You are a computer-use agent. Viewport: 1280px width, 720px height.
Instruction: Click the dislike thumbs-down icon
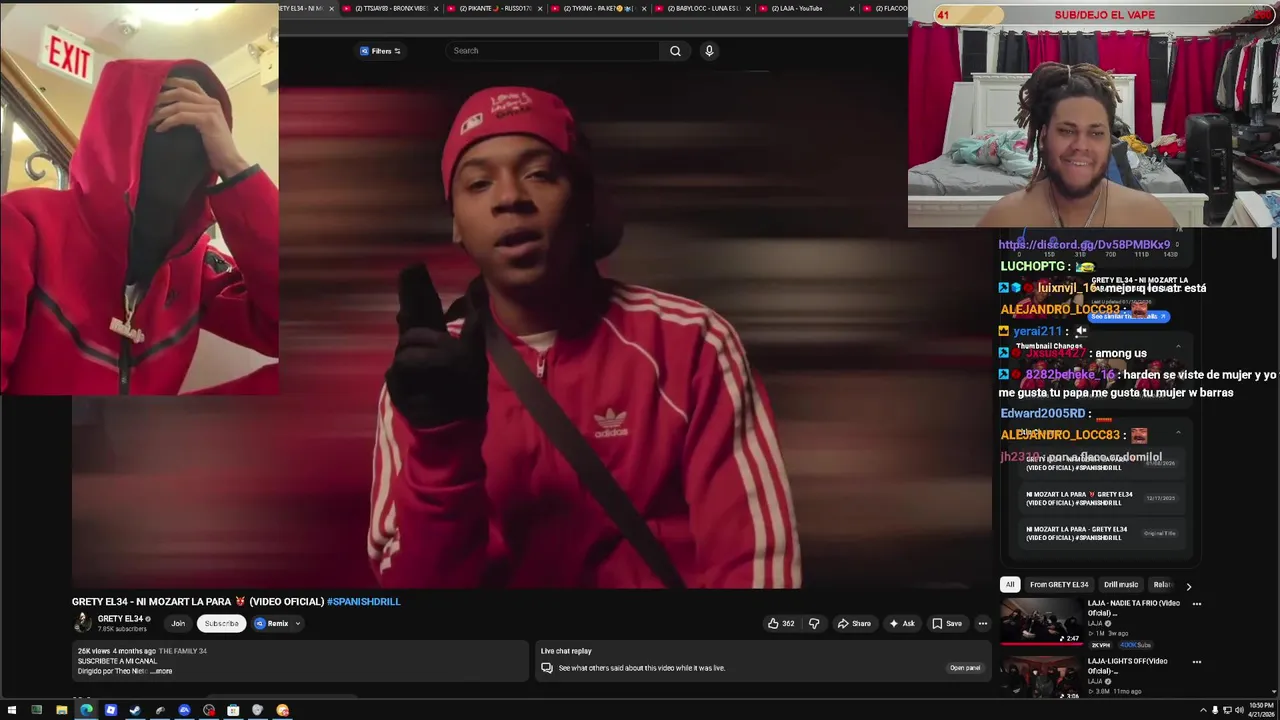click(x=814, y=623)
